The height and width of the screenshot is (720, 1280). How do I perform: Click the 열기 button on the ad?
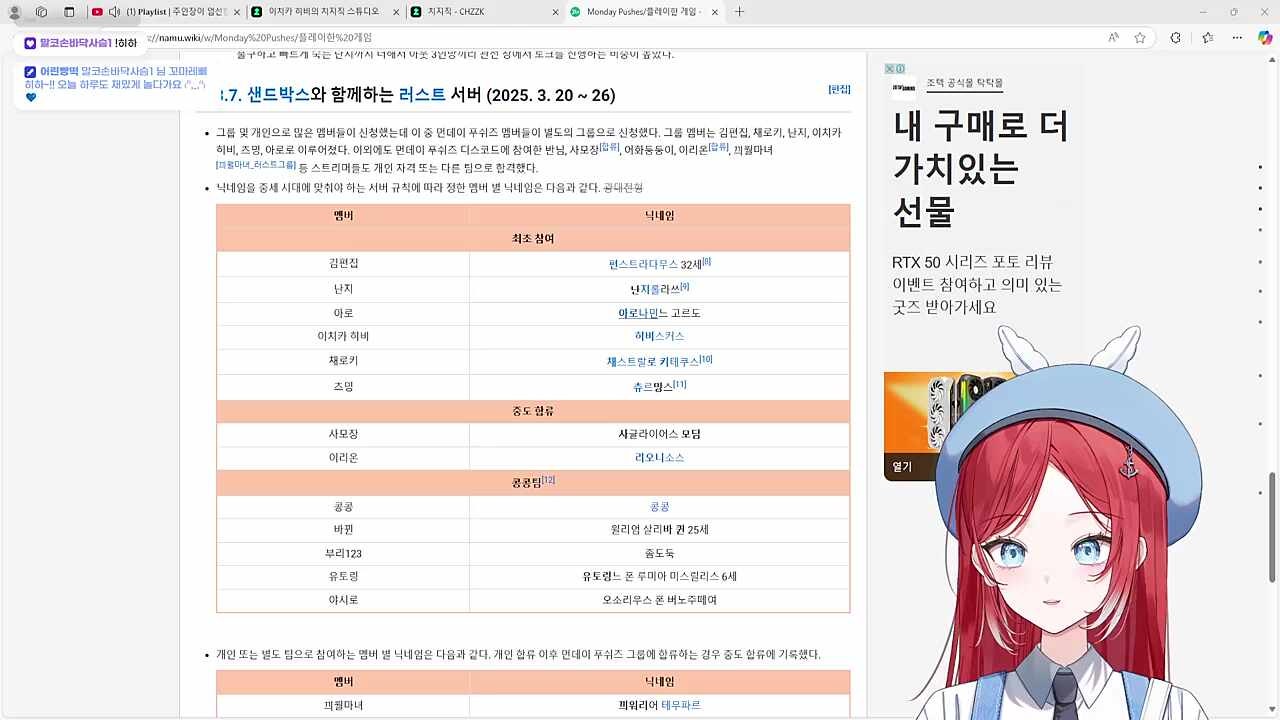pos(902,466)
